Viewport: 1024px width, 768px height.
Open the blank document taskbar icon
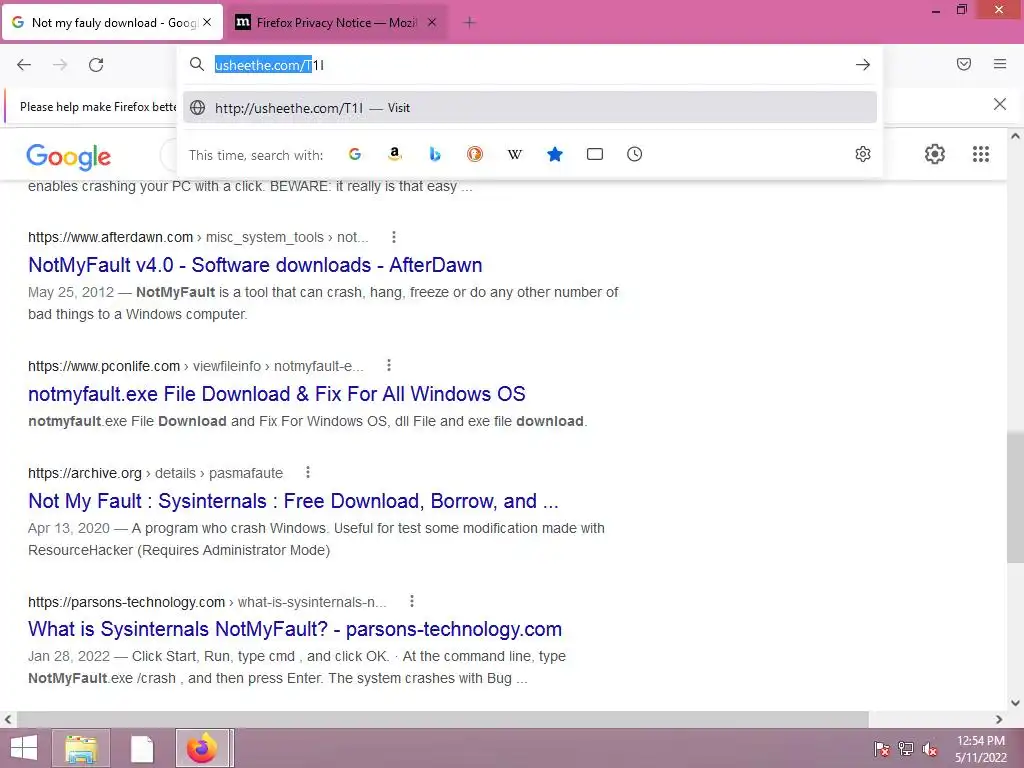coord(142,748)
